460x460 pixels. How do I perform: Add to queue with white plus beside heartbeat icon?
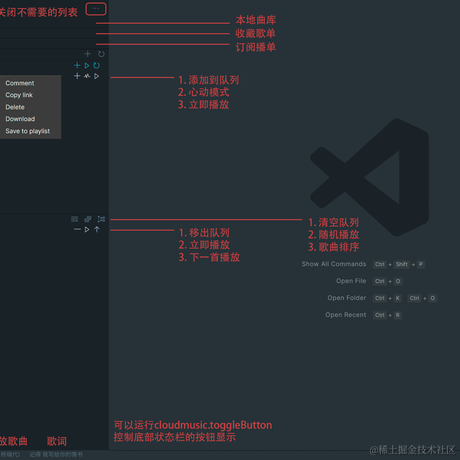(x=77, y=76)
